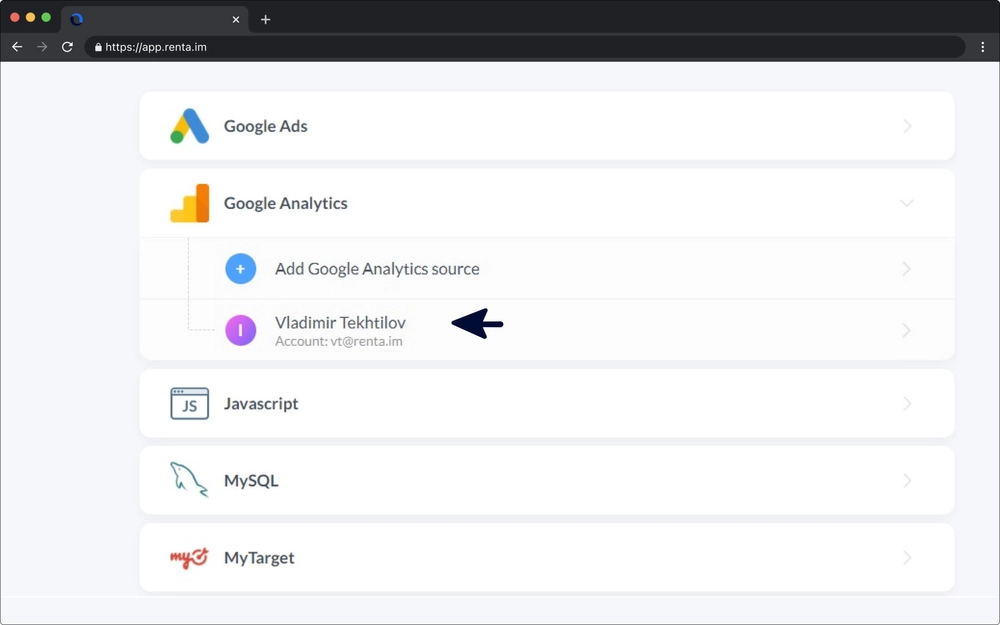
Task: Select the MySQL source label
Action: [251, 481]
